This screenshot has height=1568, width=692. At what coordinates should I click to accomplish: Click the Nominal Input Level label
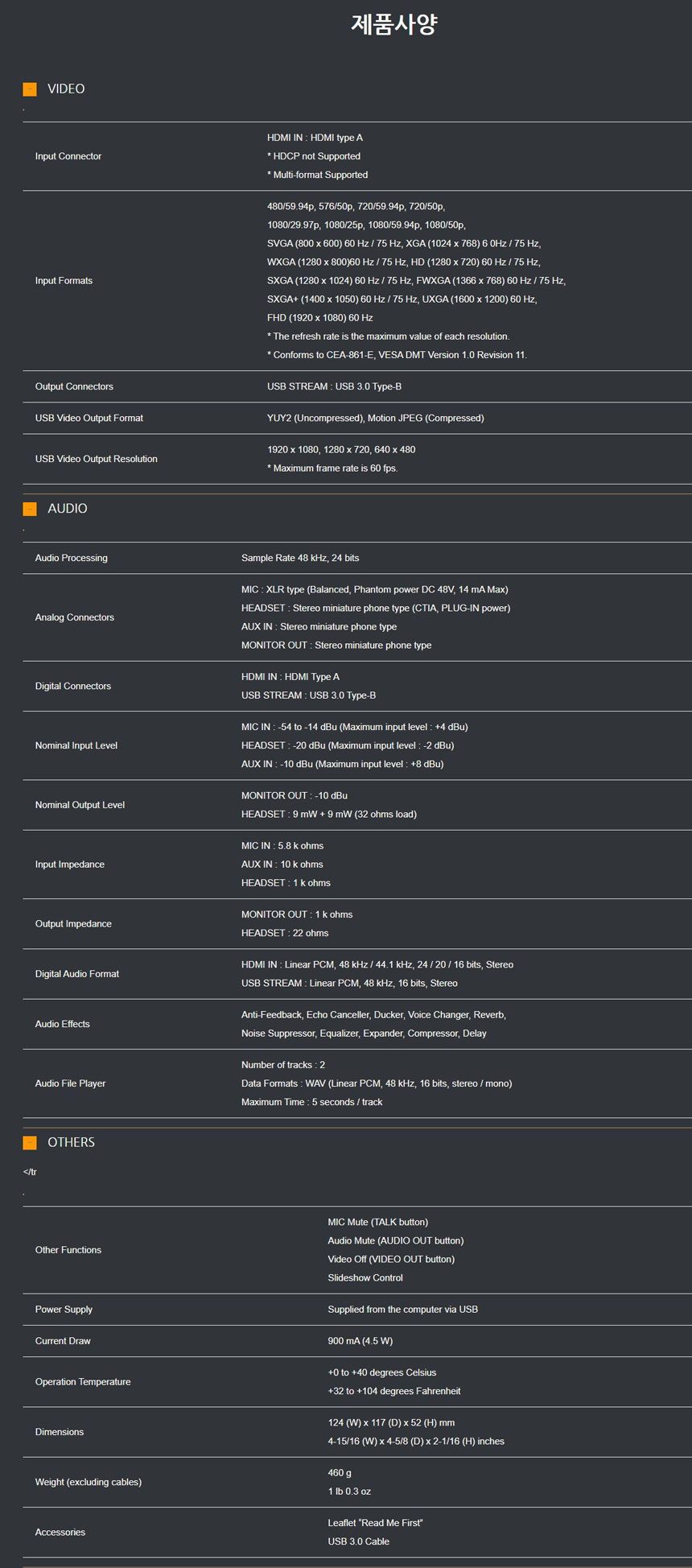tap(76, 745)
